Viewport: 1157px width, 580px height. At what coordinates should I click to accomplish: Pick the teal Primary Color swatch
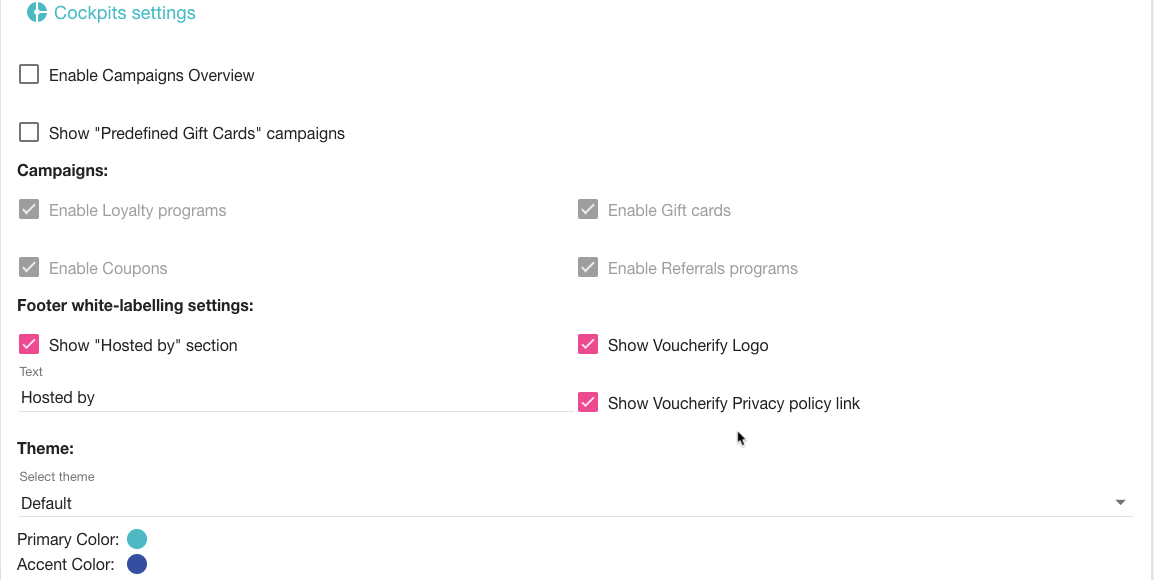point(137,540)
